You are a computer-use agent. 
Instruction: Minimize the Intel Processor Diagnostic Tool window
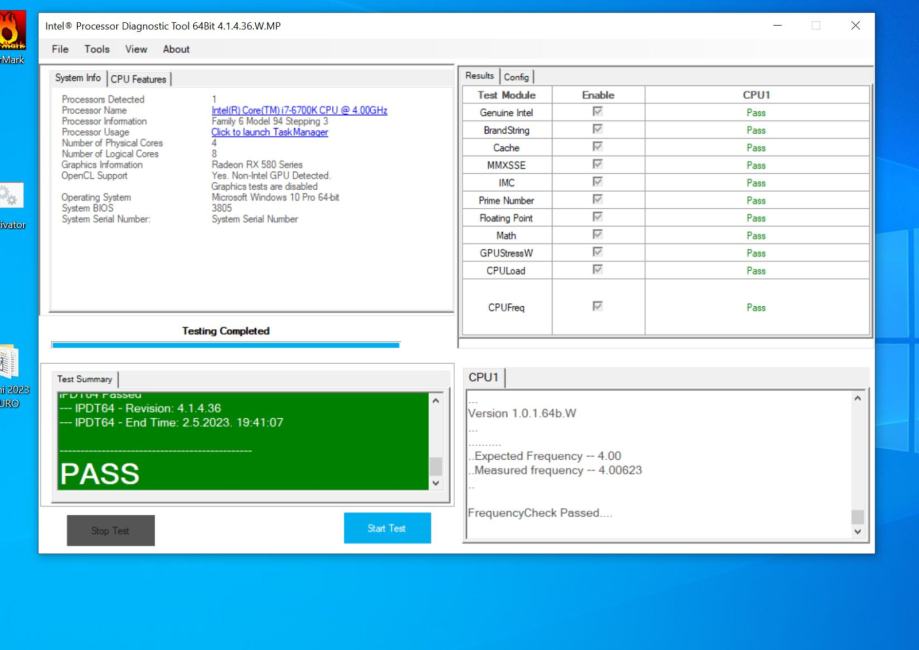coord(779,25)
